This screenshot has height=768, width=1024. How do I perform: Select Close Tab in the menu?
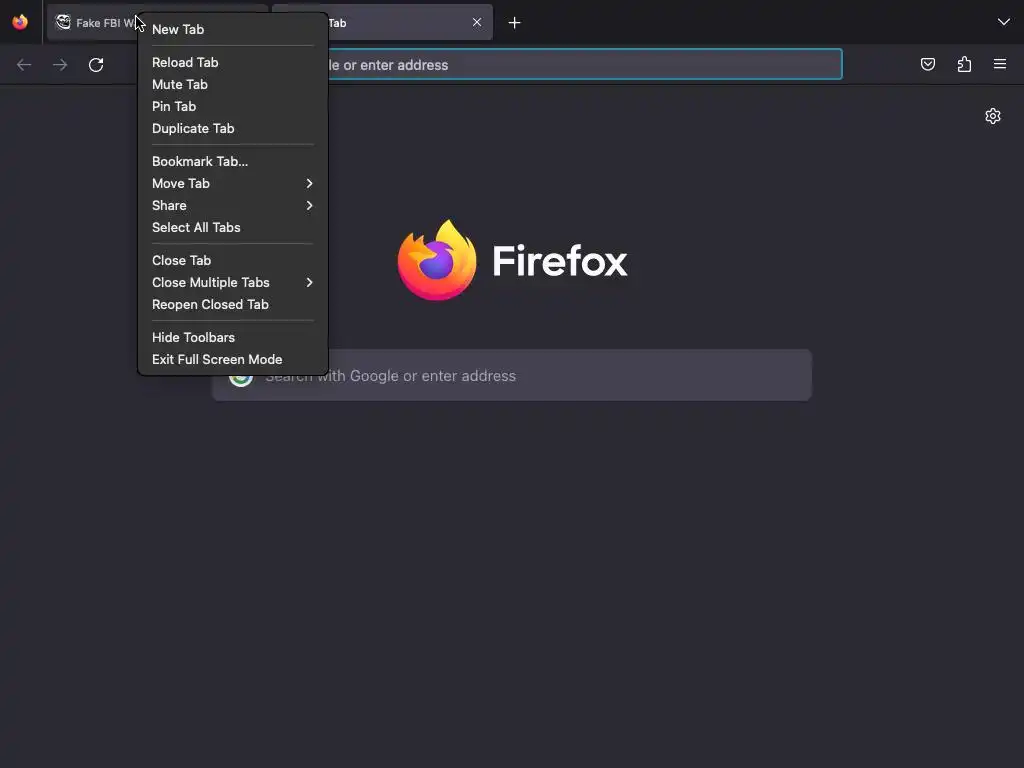pos(232,261)
